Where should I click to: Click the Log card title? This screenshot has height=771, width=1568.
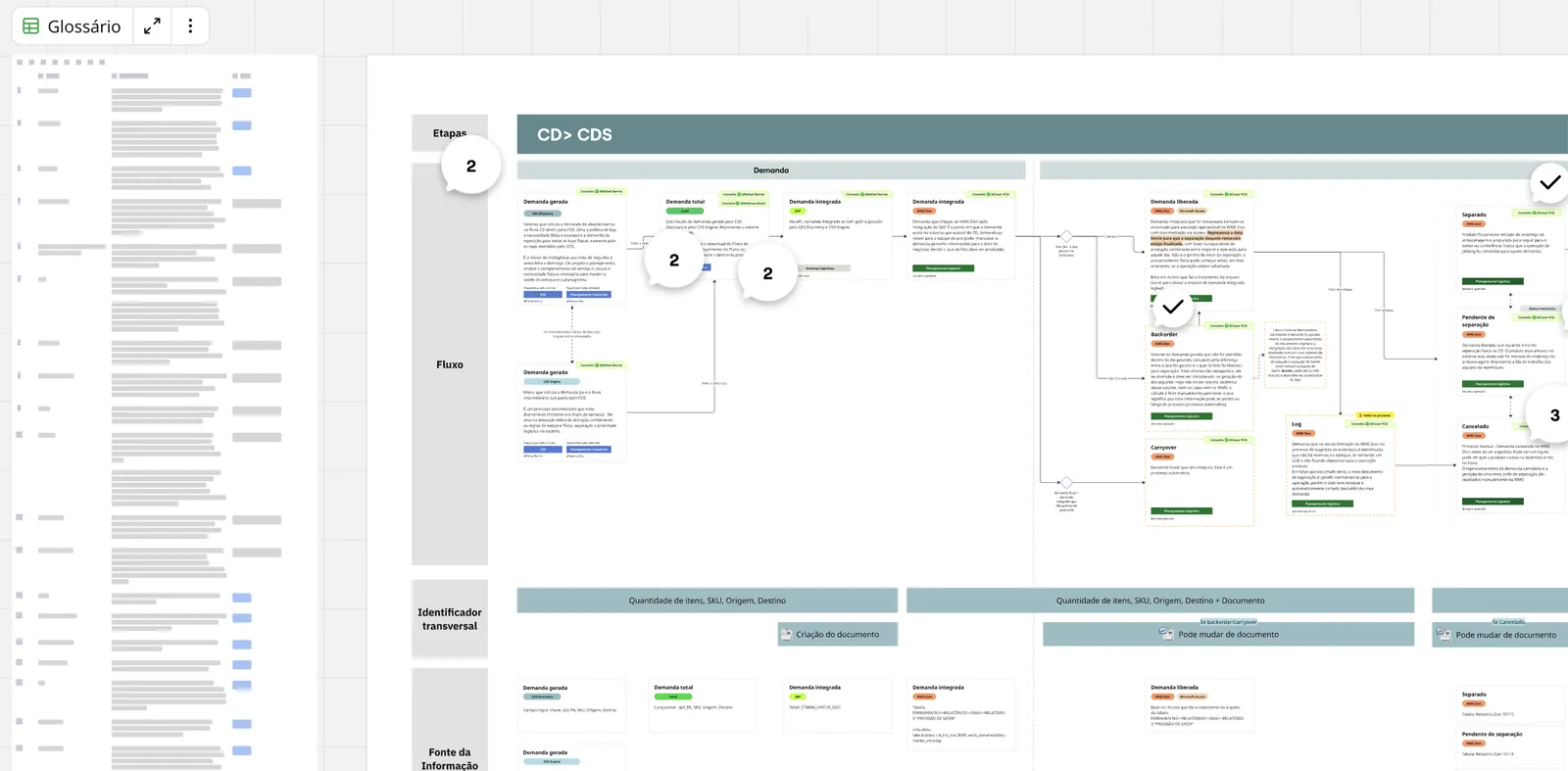point(1297,424)
